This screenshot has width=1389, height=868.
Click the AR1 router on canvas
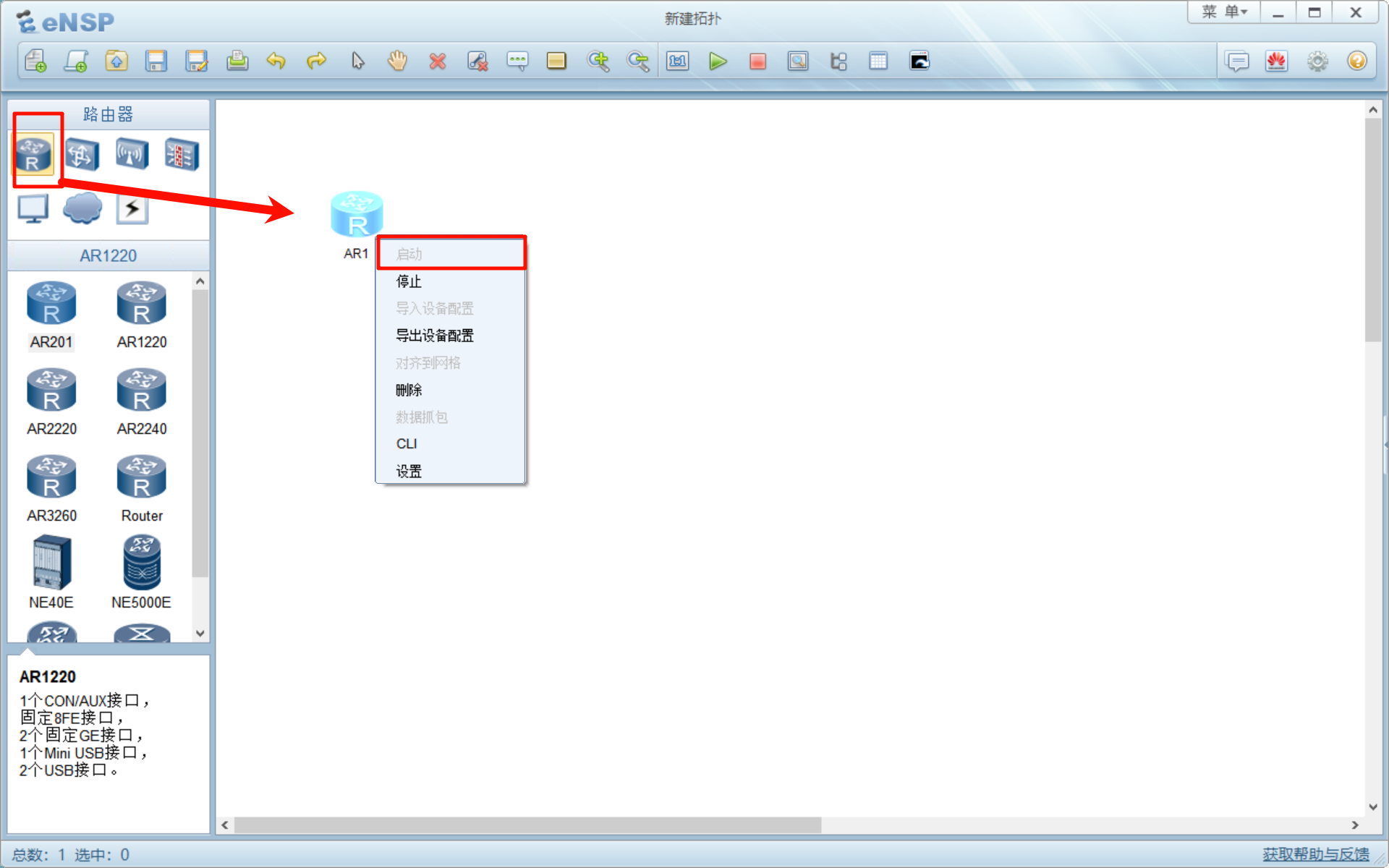357,214
